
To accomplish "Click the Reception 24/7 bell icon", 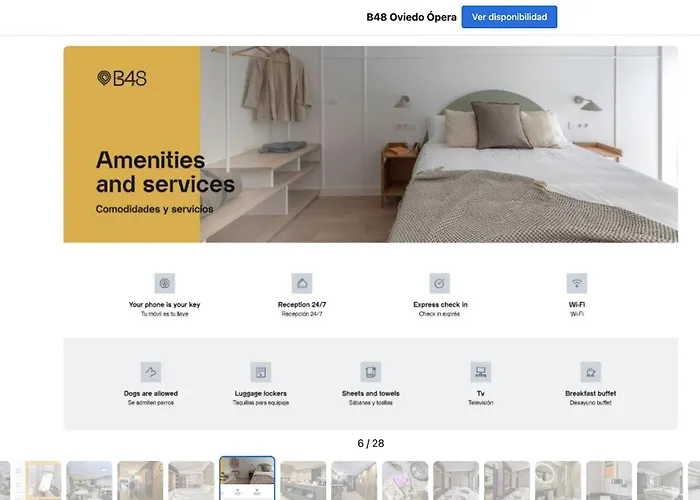I will (302, 283).
